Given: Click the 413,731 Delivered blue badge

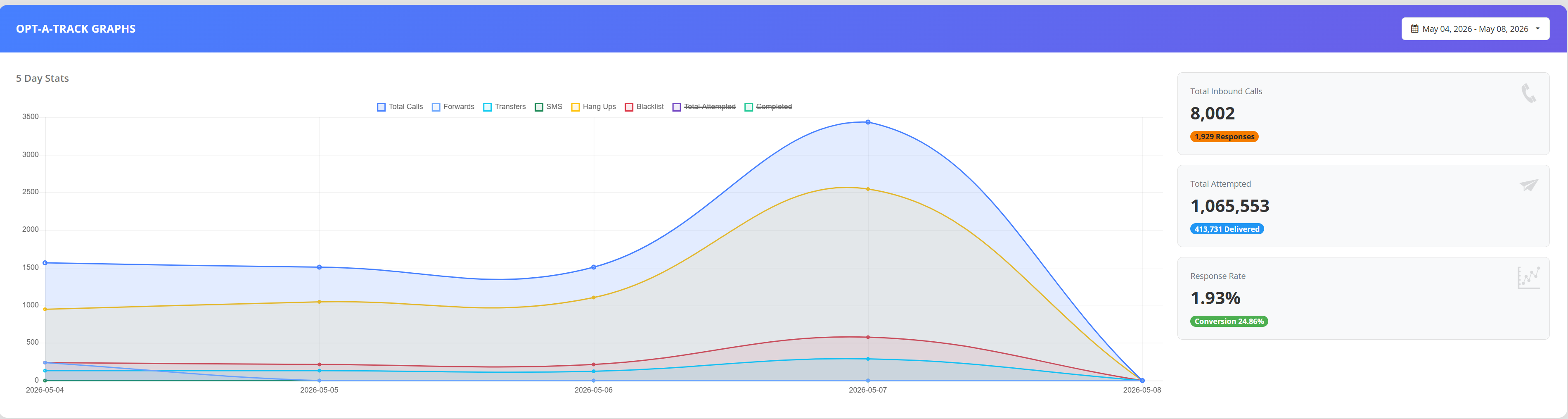Looking at the screenshot, I should click(1227, 229).
